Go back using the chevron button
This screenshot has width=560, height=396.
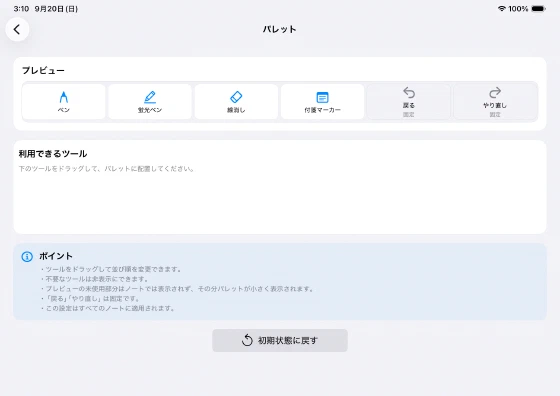17,29
